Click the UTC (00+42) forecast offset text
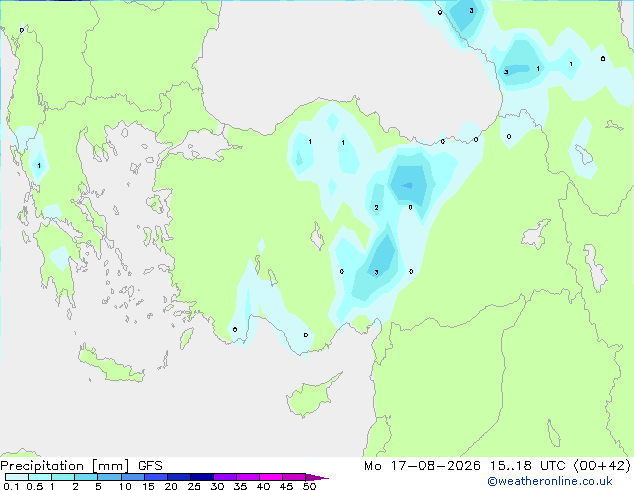634x490 pixels. click(585, 466)
